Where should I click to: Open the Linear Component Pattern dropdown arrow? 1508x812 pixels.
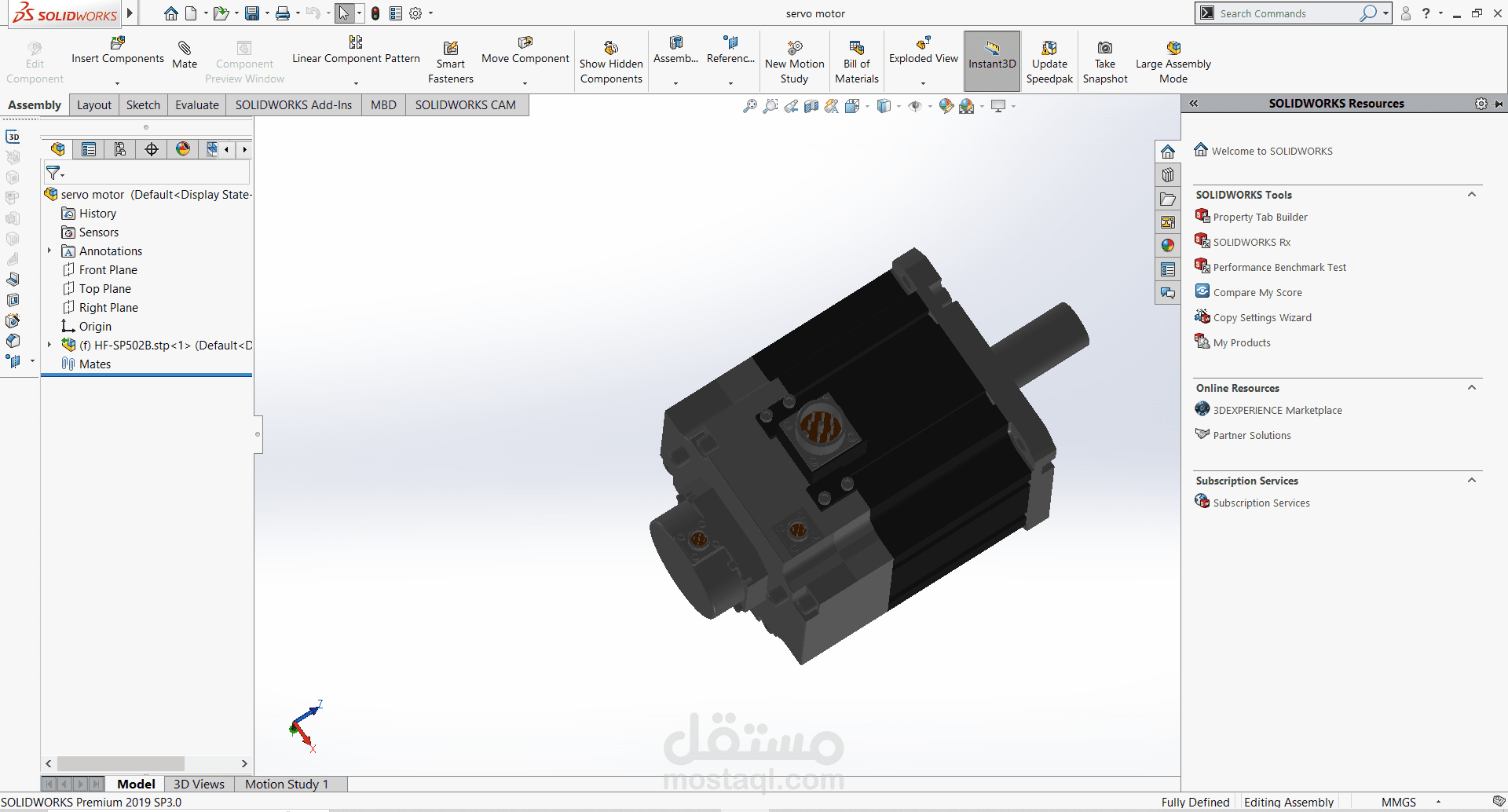[x=356, y=82]
